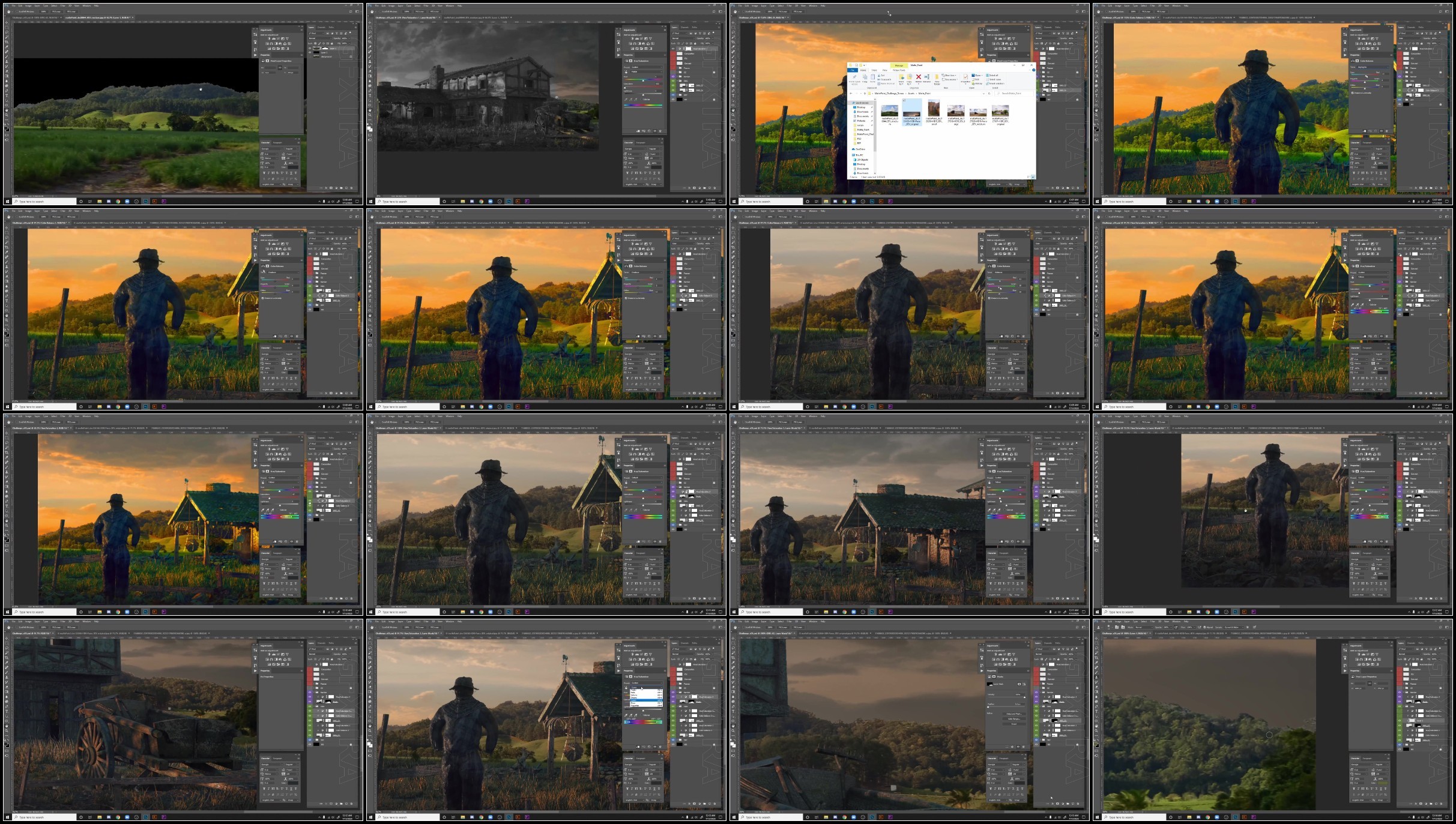Image resolution: width=1456 pixels, height=824 pixels.
Task: Click Search Matte_Paint field in File Explorer
Action: point(1014,94)
